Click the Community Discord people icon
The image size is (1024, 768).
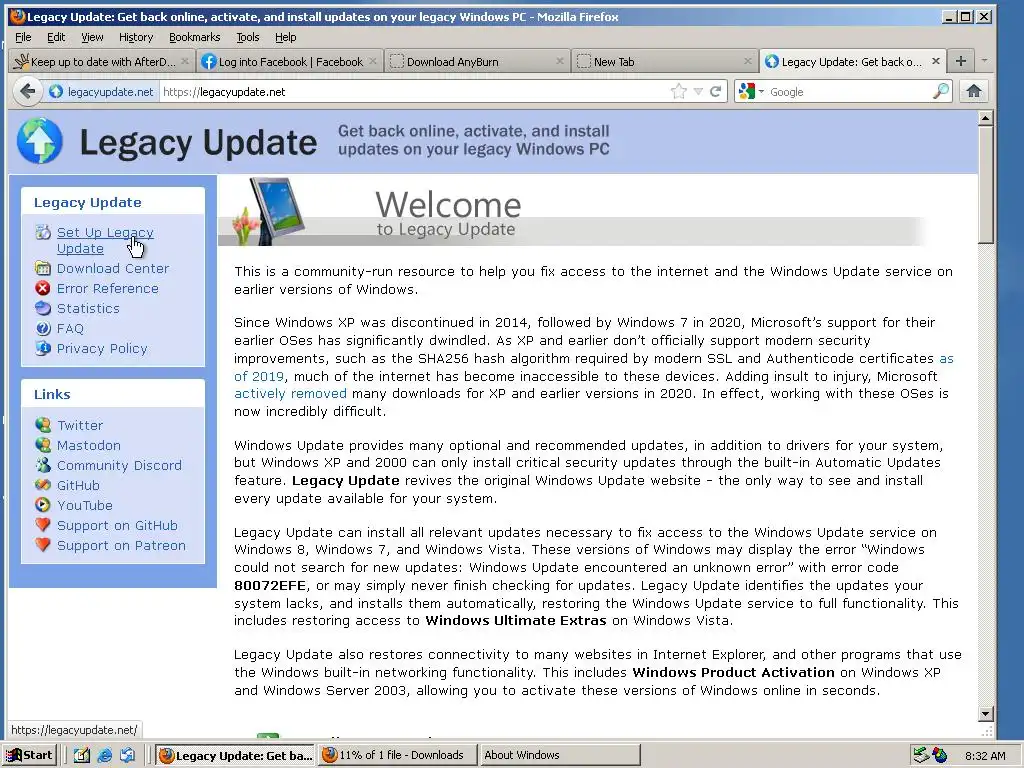tap(43, 465)
